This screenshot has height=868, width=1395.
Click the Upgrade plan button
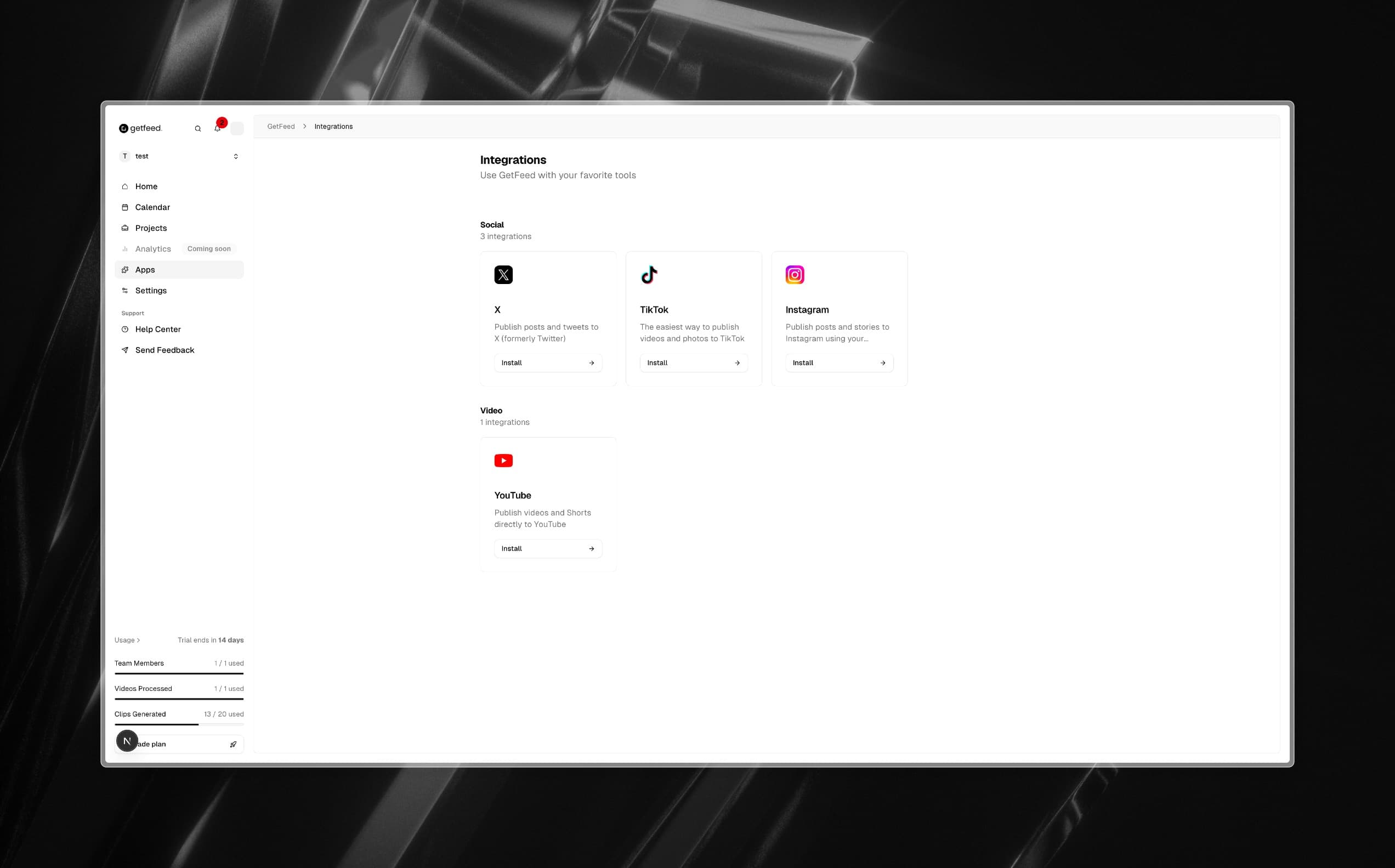pyautogui.click(x=179, y=744)
